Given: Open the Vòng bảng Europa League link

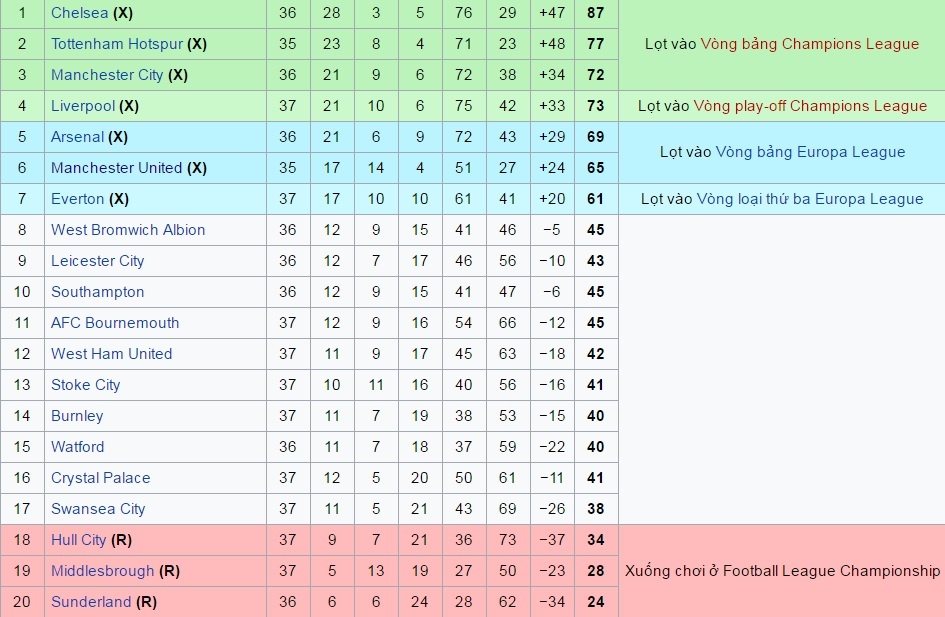Looking at the screenshot, I should click(810, 152).
